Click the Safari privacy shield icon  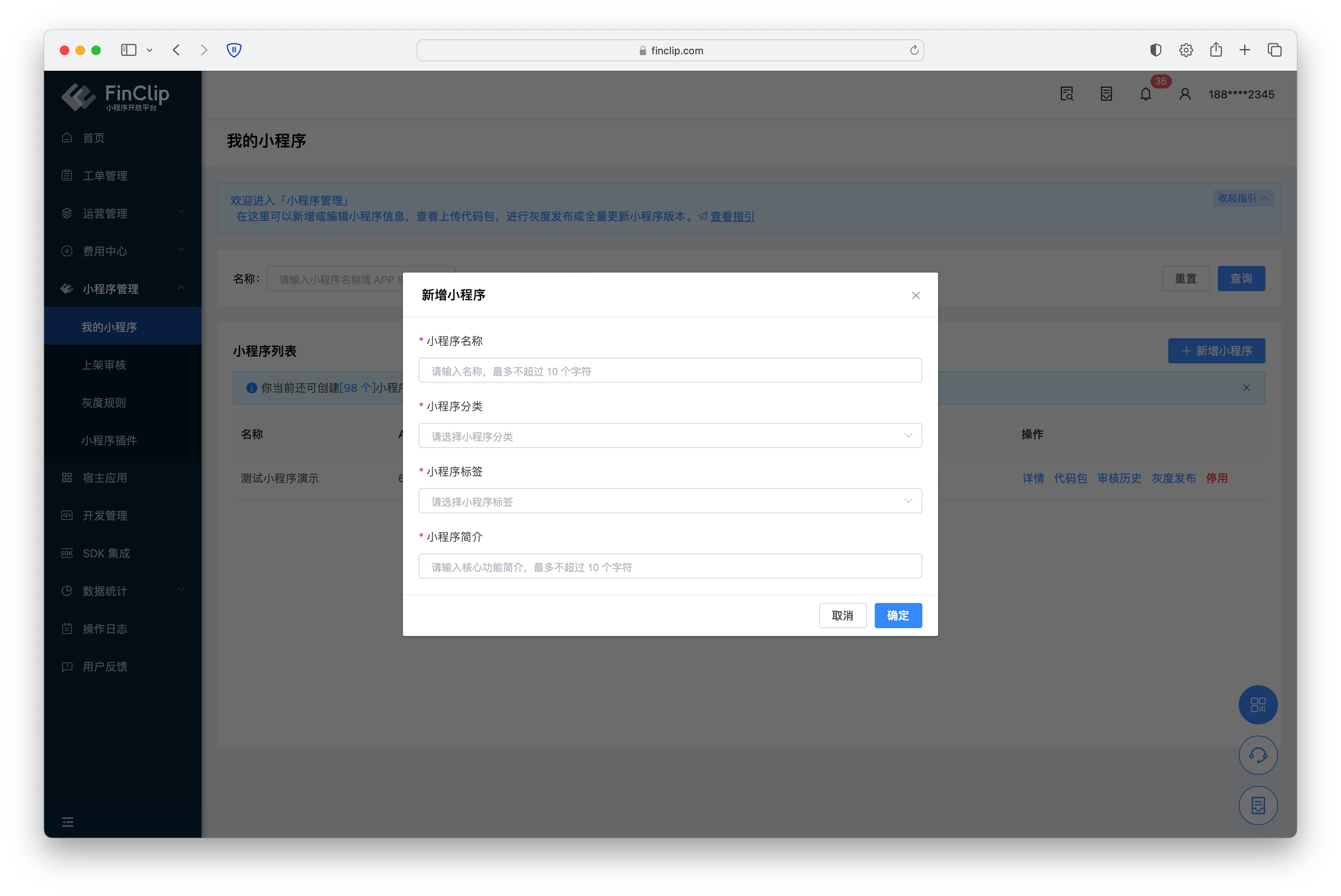[x=234, y=50]
